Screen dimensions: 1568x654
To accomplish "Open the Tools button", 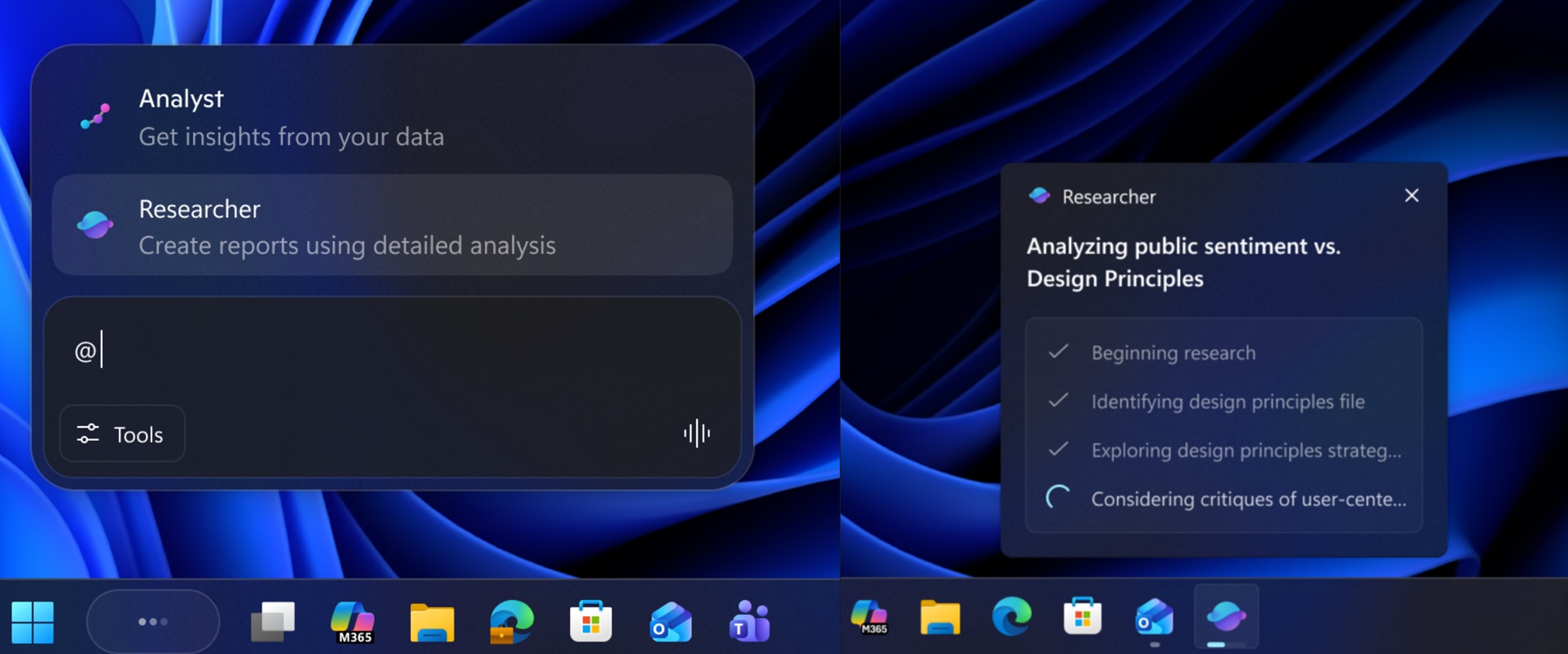I will [122, 434].
